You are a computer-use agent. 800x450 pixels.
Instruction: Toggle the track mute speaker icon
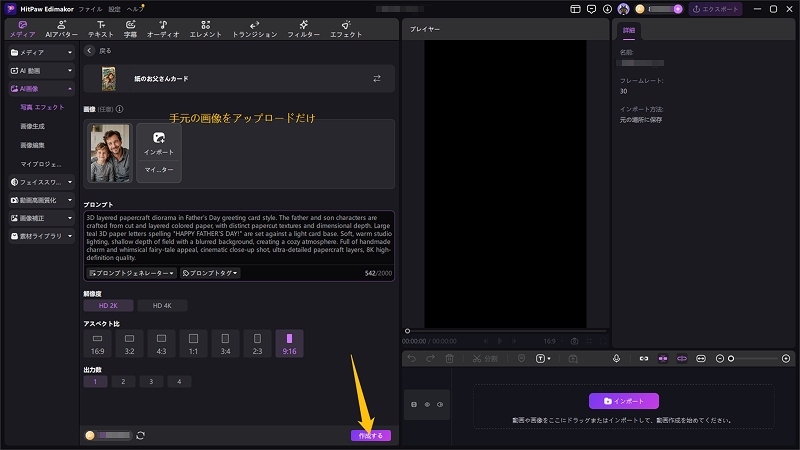pyautogui.click(x=440, y=405)
